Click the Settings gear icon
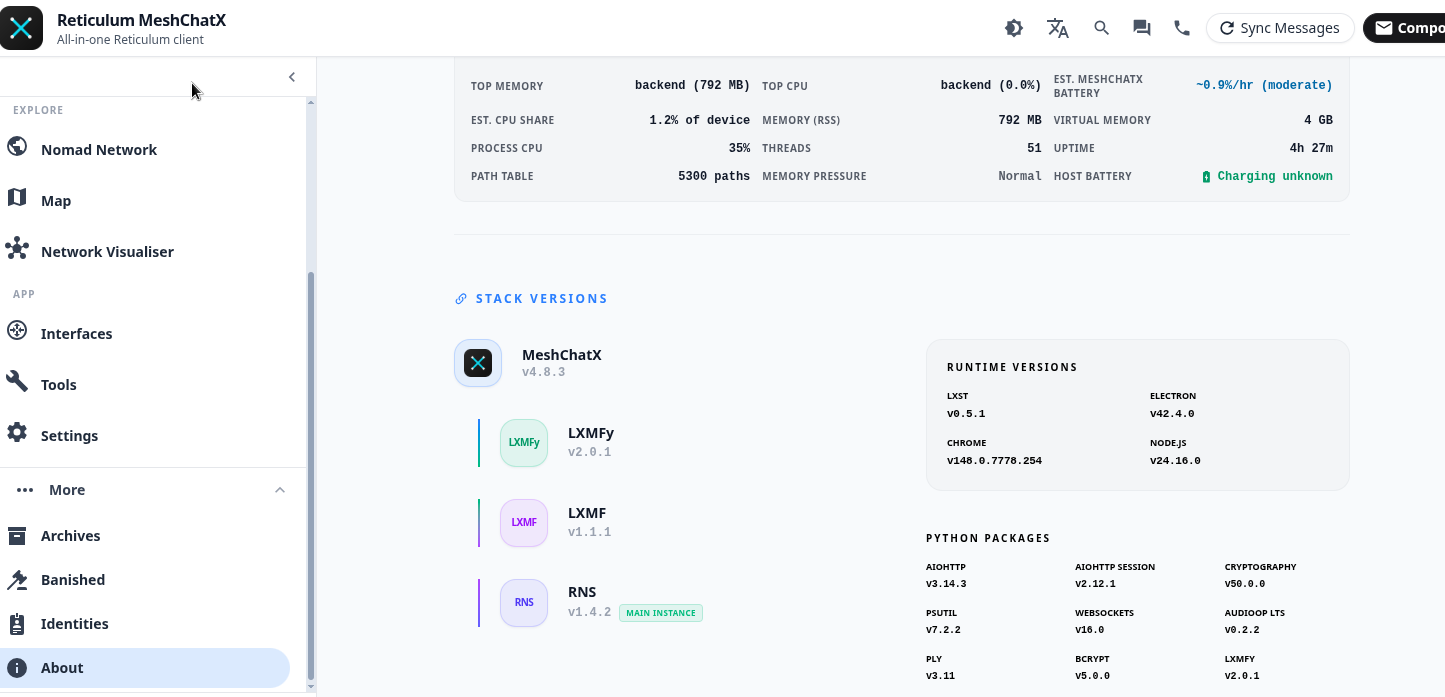 17,433
